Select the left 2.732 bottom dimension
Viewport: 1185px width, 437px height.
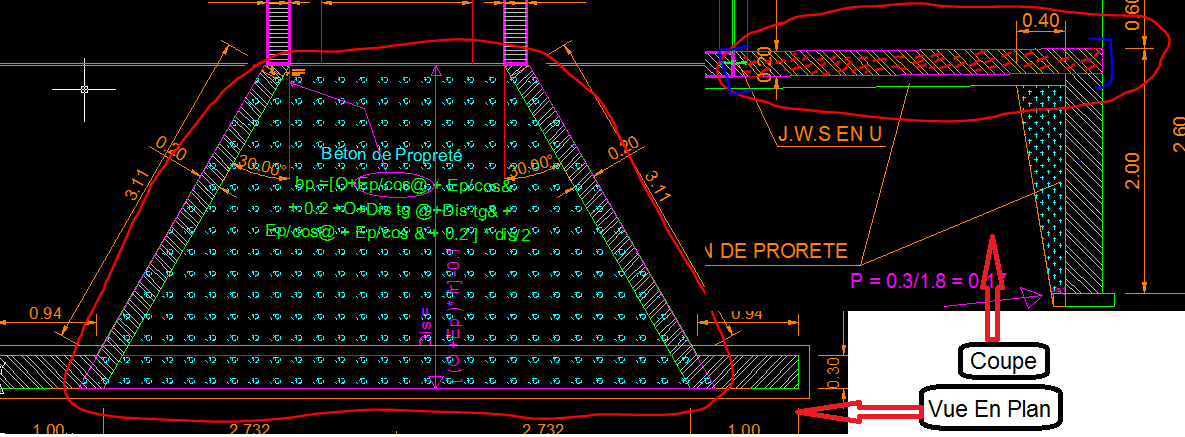tap(247, 429)
